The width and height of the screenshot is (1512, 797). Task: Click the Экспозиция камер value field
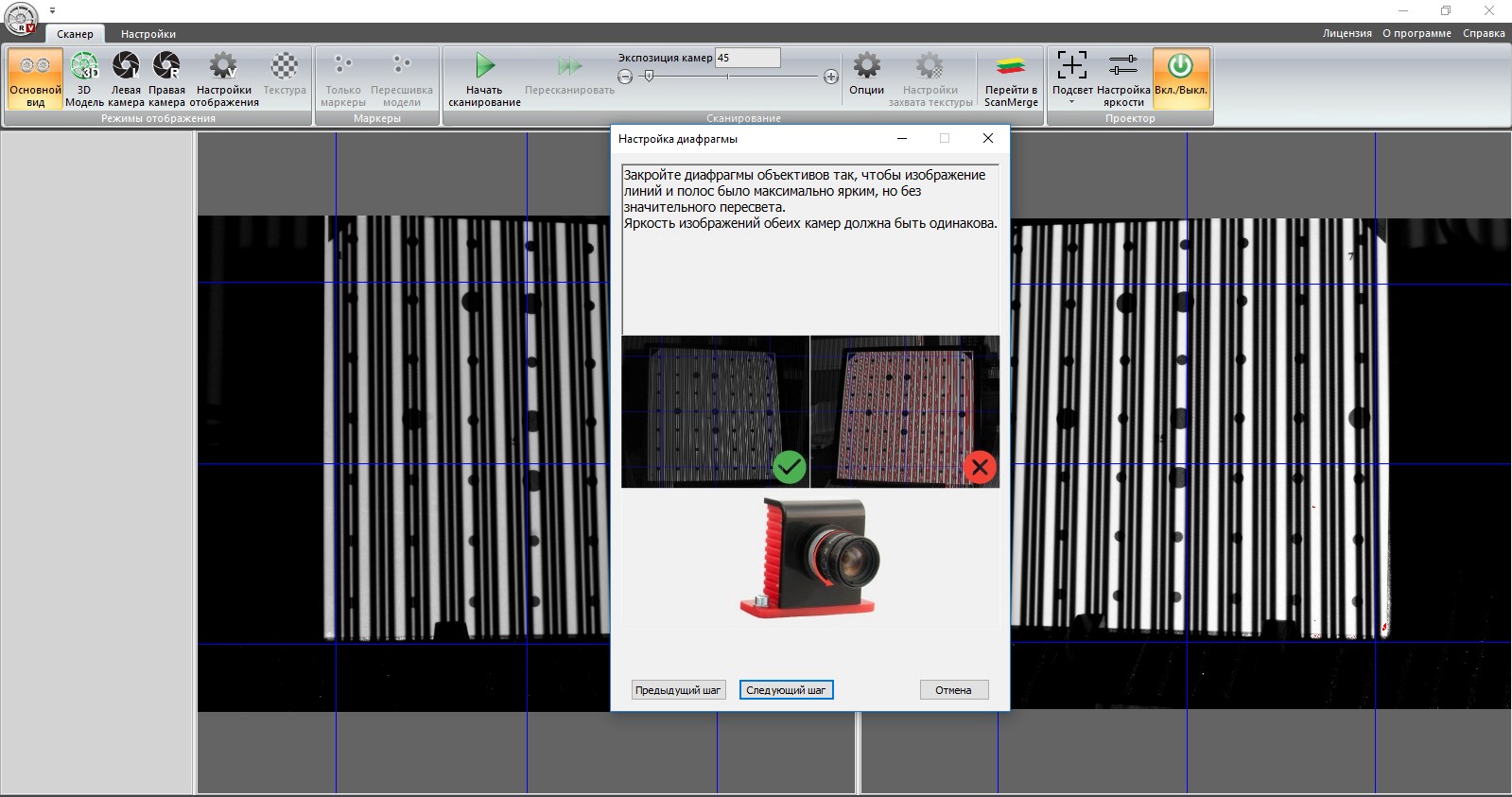click(x=747, y=58)
